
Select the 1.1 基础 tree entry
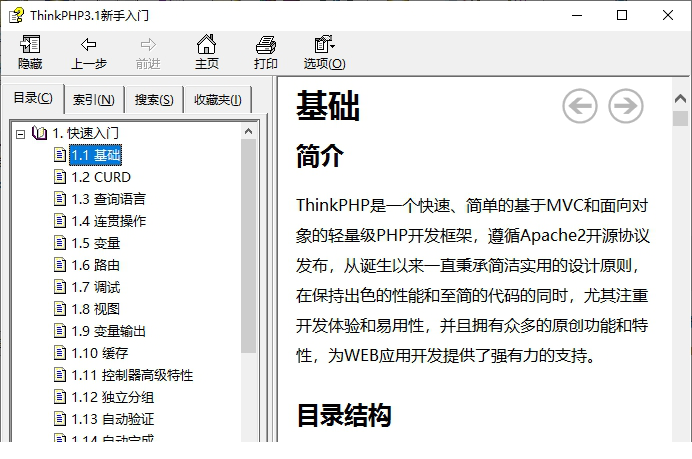(95, 155)
